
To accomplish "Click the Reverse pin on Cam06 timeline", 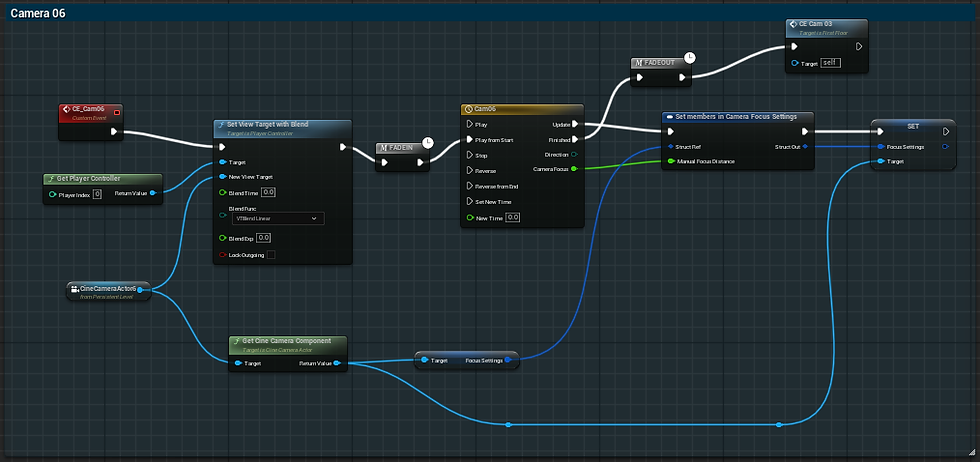I will pyautogui.click(x=471, y=171).
